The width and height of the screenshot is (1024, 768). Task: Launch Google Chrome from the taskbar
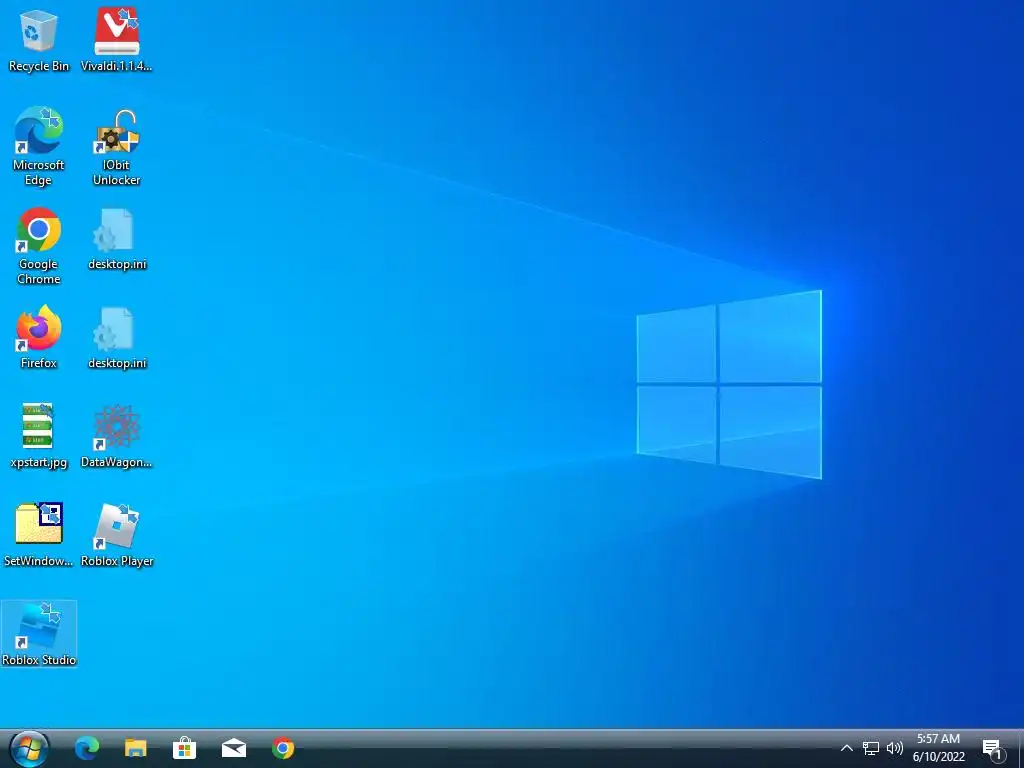(283, 748)
